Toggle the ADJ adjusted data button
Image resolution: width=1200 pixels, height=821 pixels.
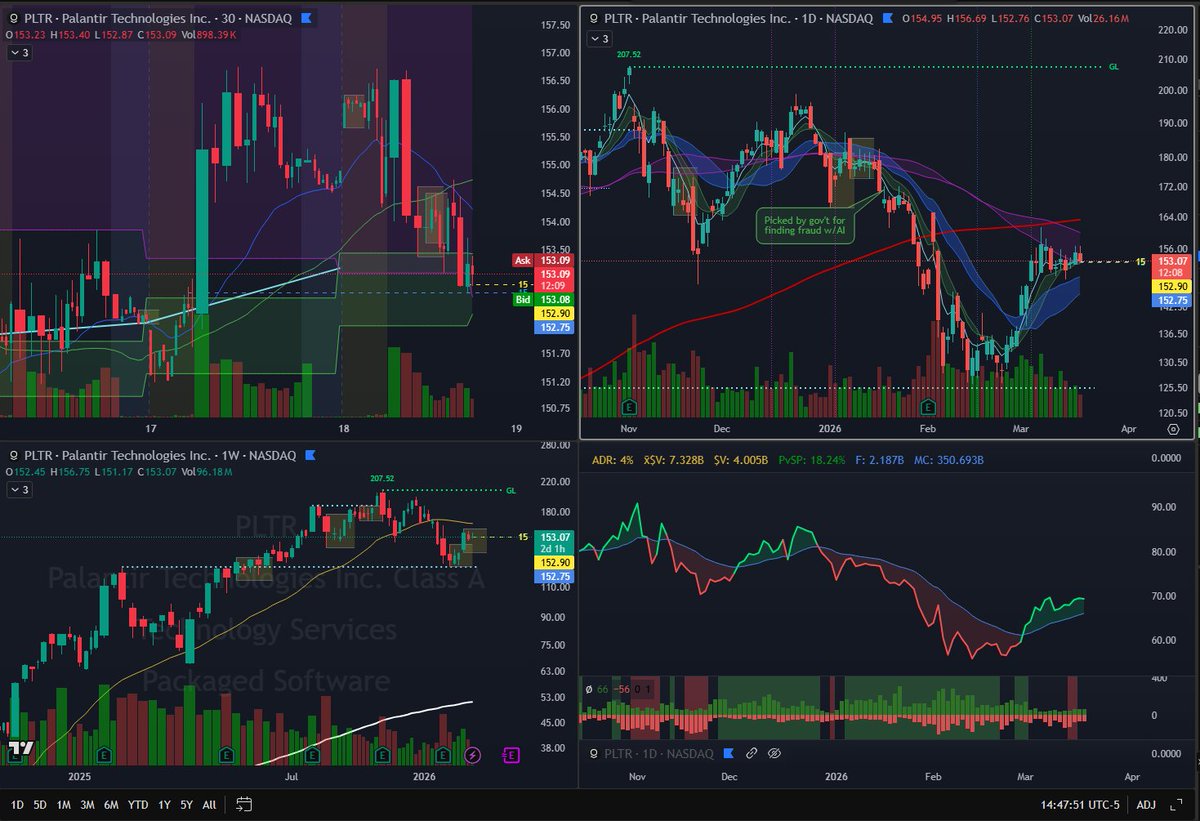click(1147, 805)
